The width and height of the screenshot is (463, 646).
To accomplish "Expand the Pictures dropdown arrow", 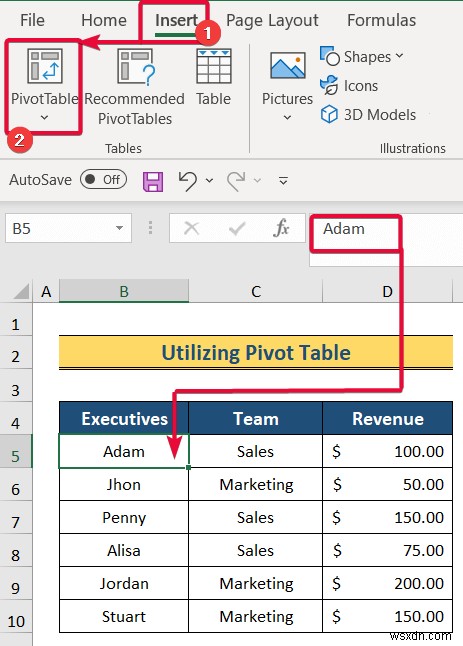I will (288, 118).
